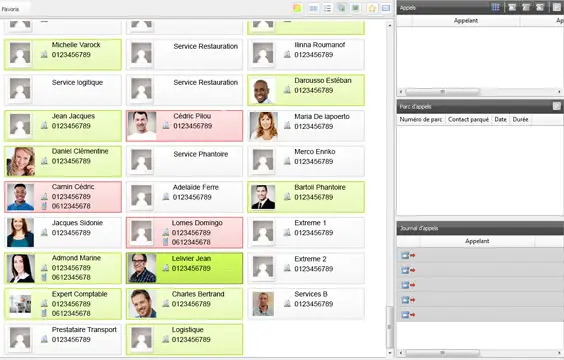Click Contact parqué column header

pyautogui.click(x=468, y=119)
